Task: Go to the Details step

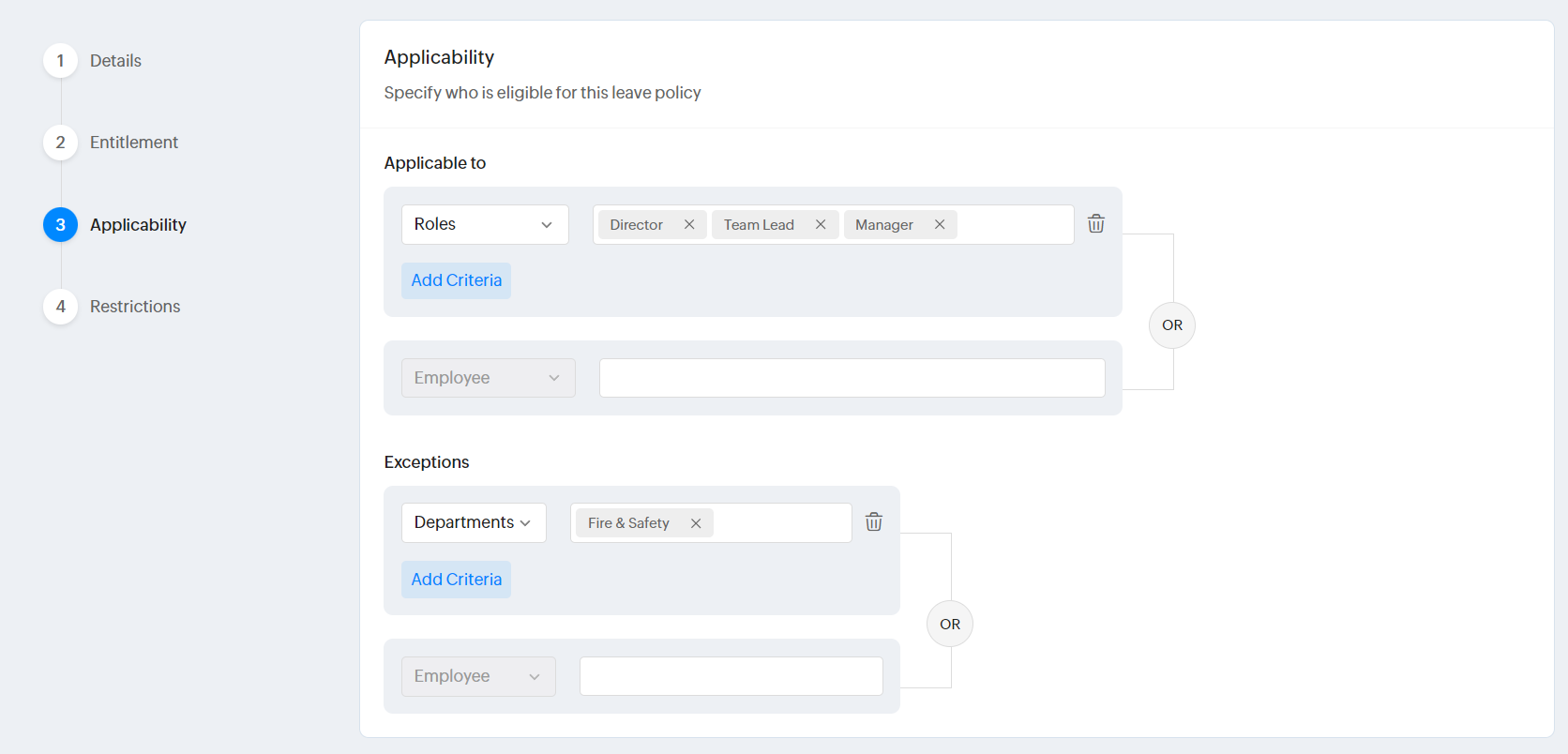Action: click(114, 61)
